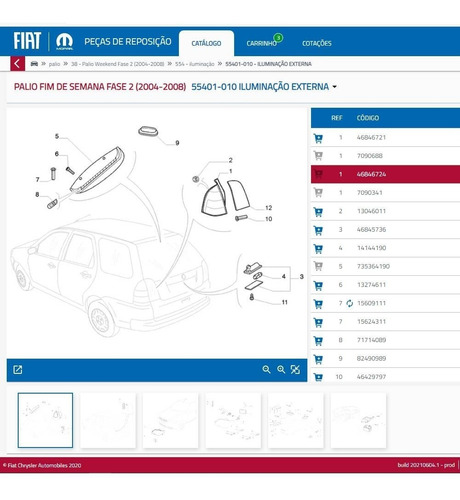This screenshot has height=500, width=460.
Task: Go to 554 - iluminação breadcrumb
Action: coord(195,64)
